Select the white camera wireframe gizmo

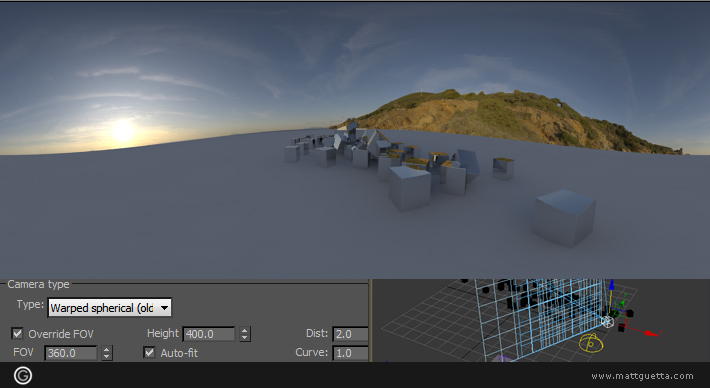pos(607,322)
